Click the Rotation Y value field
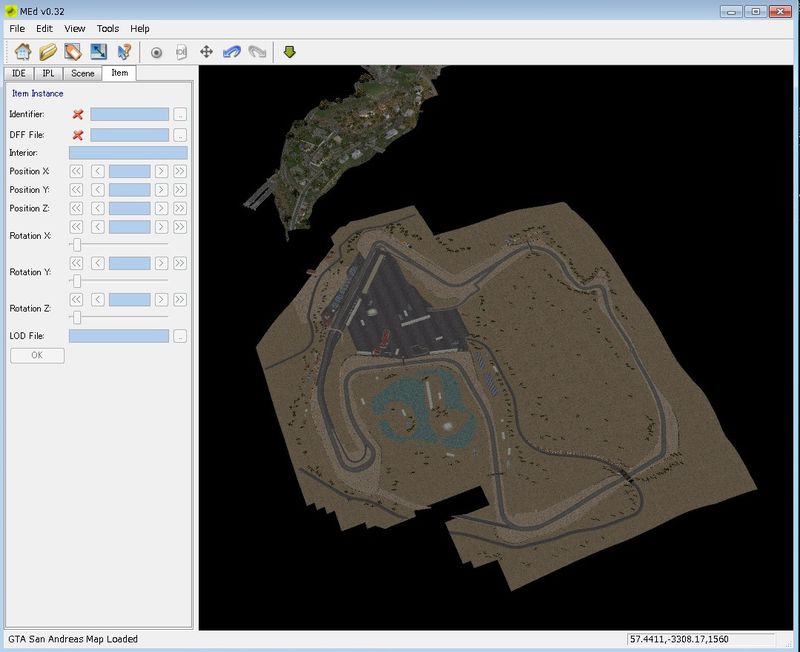This screenshot has height=652, width=800. pos(130,263)
